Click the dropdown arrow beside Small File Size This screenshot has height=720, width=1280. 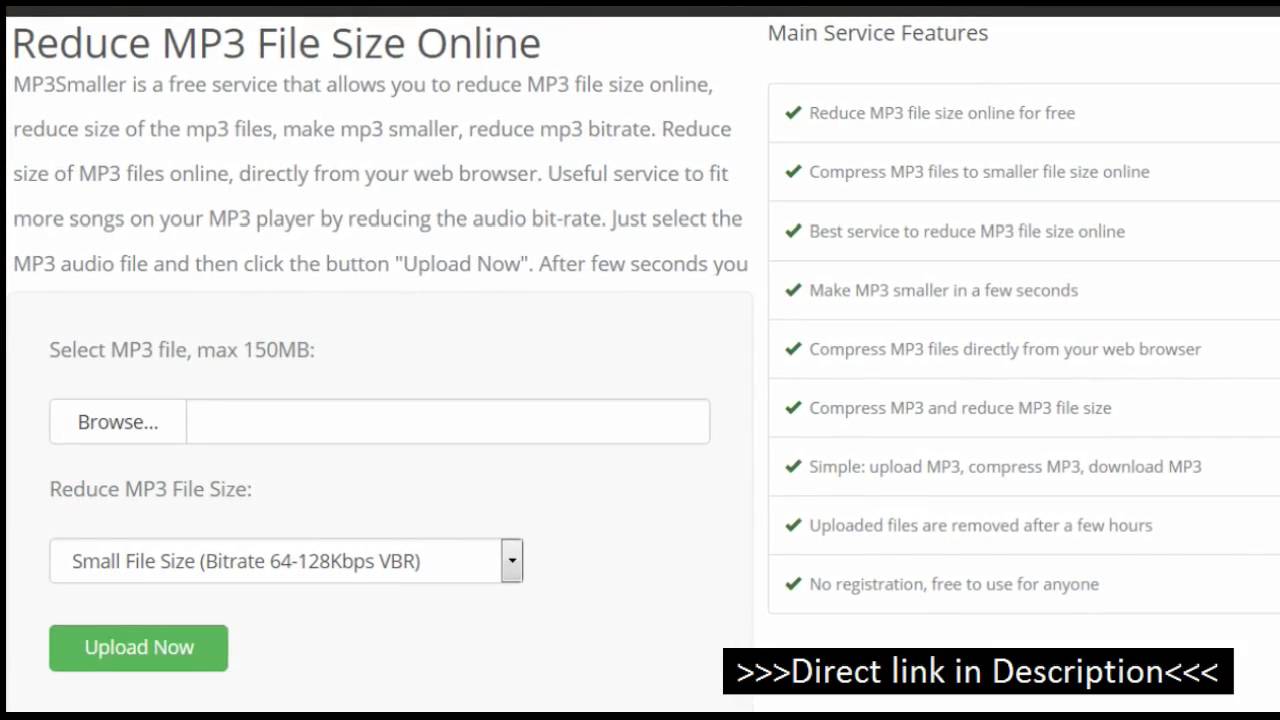tap(512, 561)
